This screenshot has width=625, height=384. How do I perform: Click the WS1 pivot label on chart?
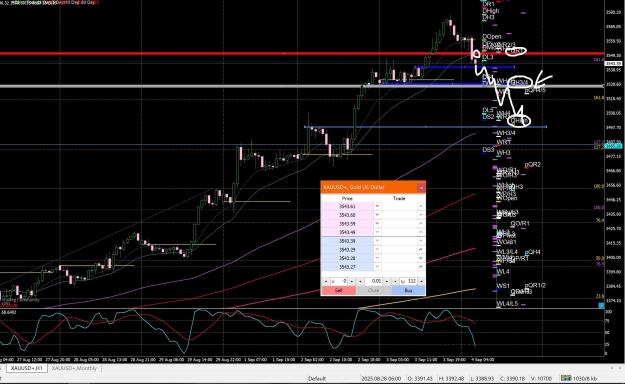(503, 286)
